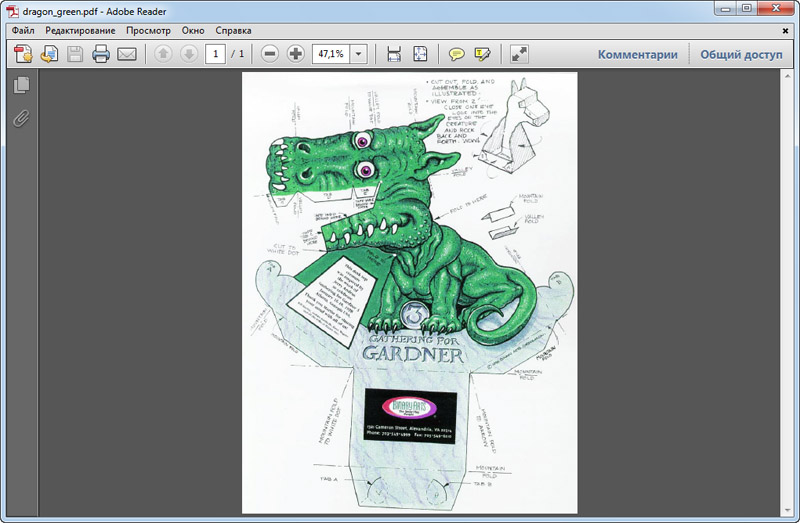Toggle fit to window width mode
This screenshot has height=523, width=800.
click(x=394, y=54)
